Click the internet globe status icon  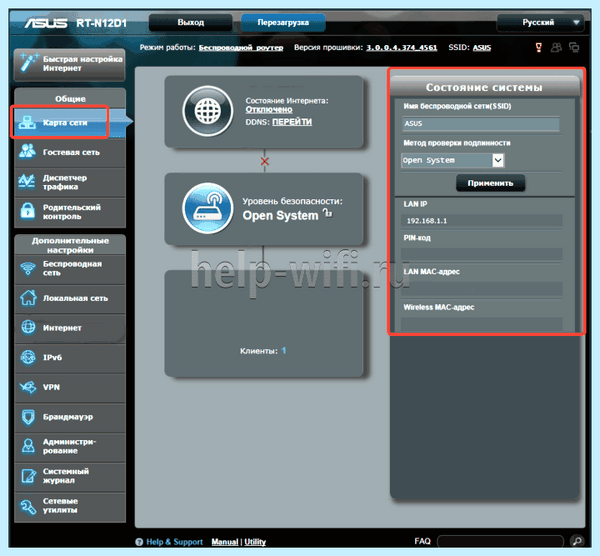coord(207,111)
